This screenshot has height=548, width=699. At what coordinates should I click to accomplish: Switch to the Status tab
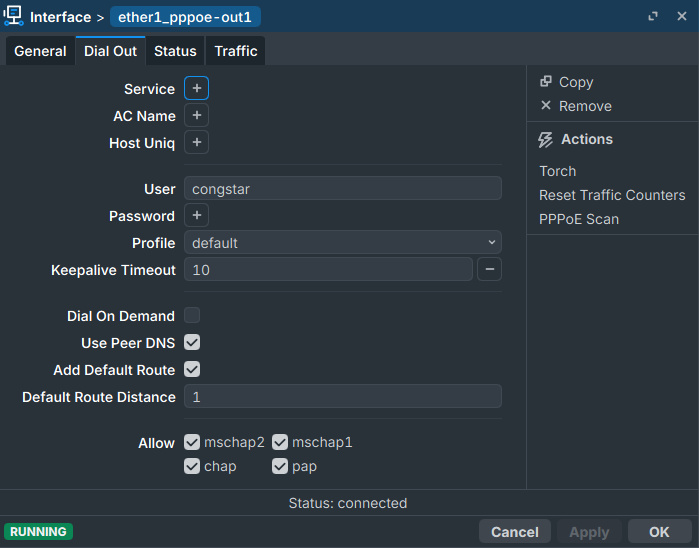coord(175,51)
